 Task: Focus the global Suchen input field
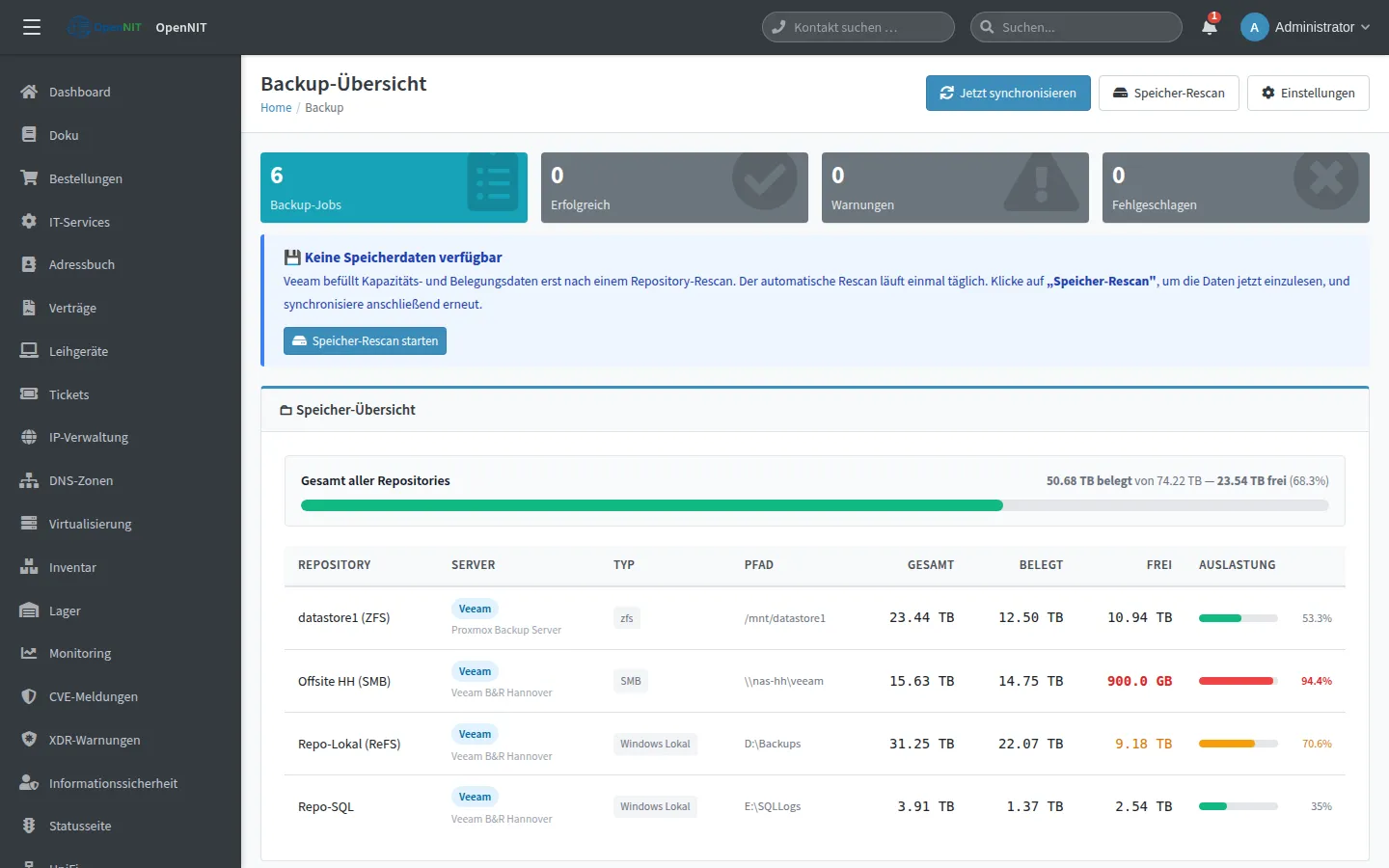1076,27
